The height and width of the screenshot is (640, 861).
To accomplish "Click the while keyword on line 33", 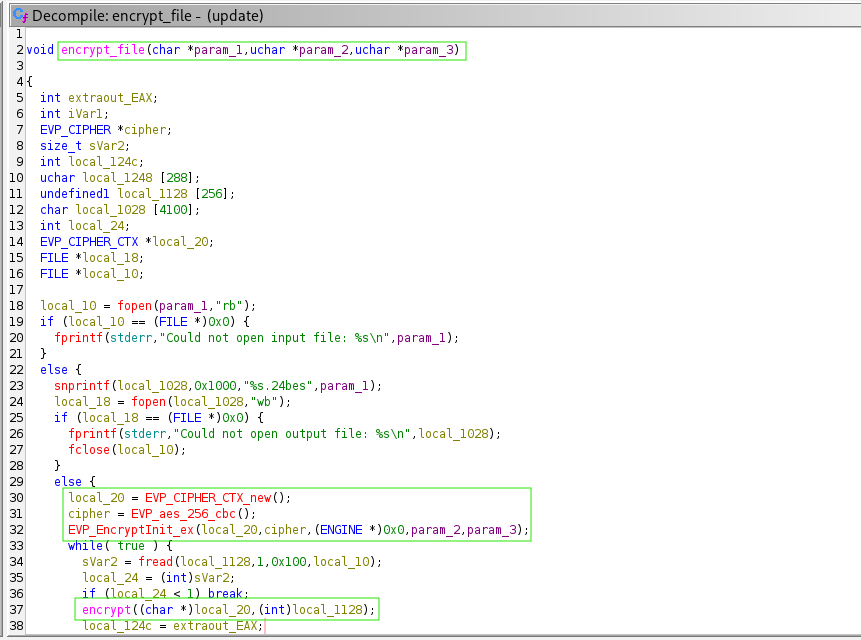I will (86, 546).
